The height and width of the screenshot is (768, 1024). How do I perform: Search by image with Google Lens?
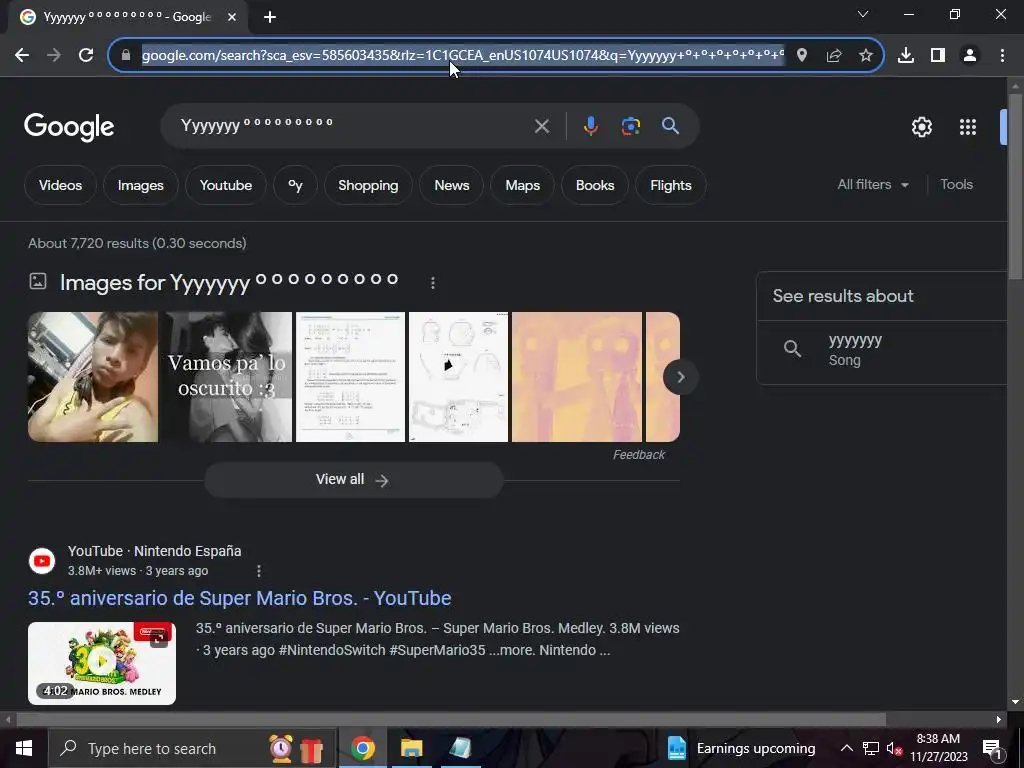(631, 126)
